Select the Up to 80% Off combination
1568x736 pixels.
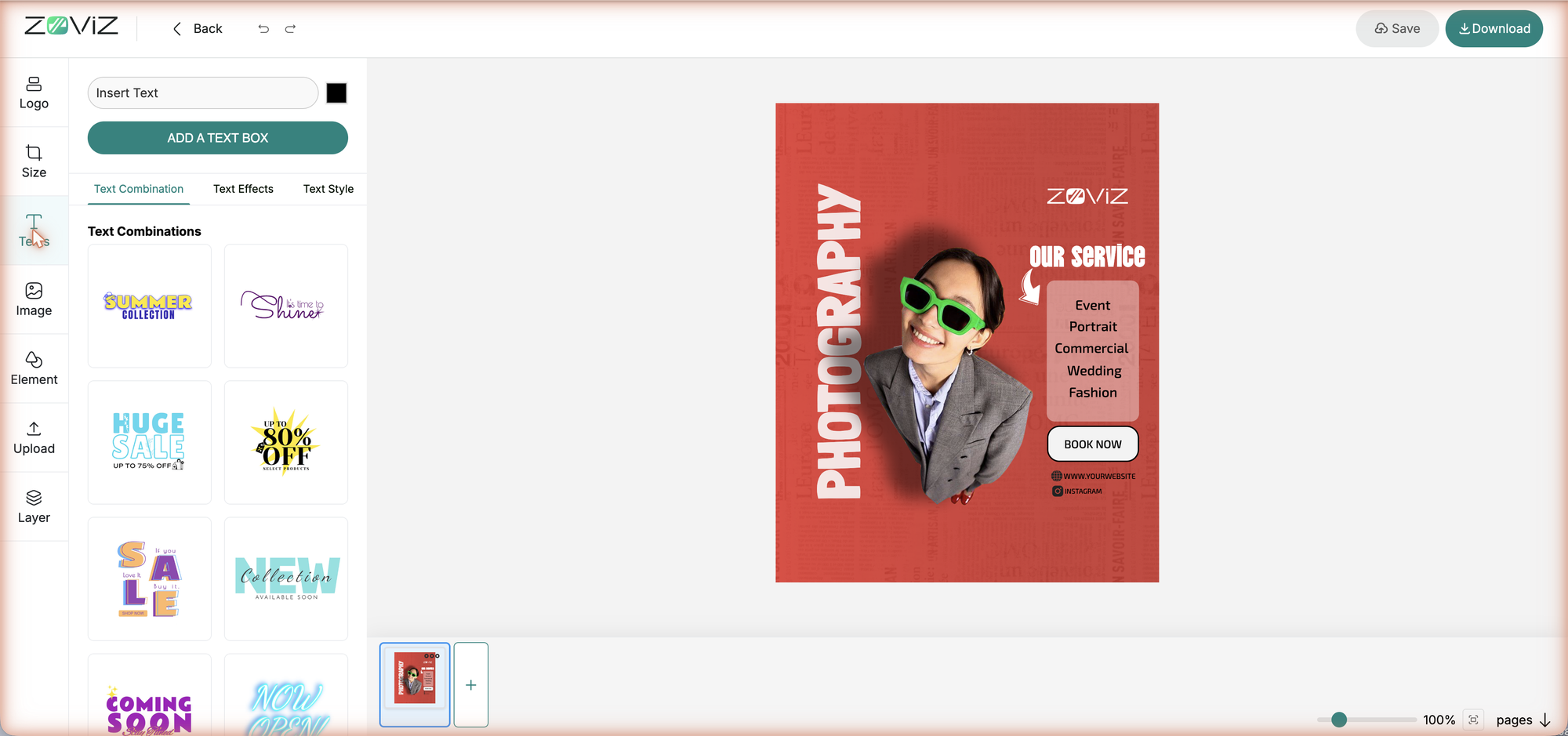tap(286, 442)
